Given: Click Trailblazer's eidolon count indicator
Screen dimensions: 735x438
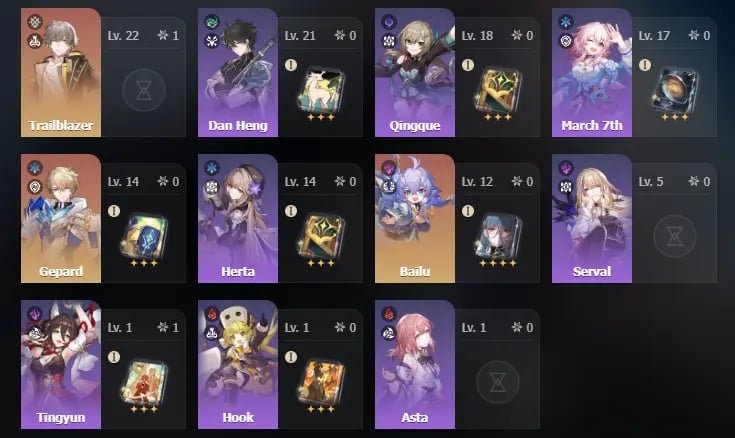Looking at the screenshot, I should (x=168, y=35).
